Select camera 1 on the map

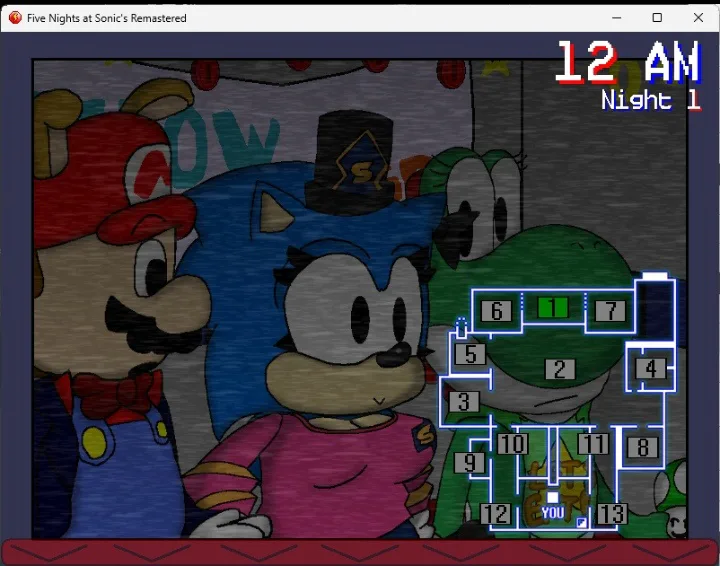click(x=553, y=308)
